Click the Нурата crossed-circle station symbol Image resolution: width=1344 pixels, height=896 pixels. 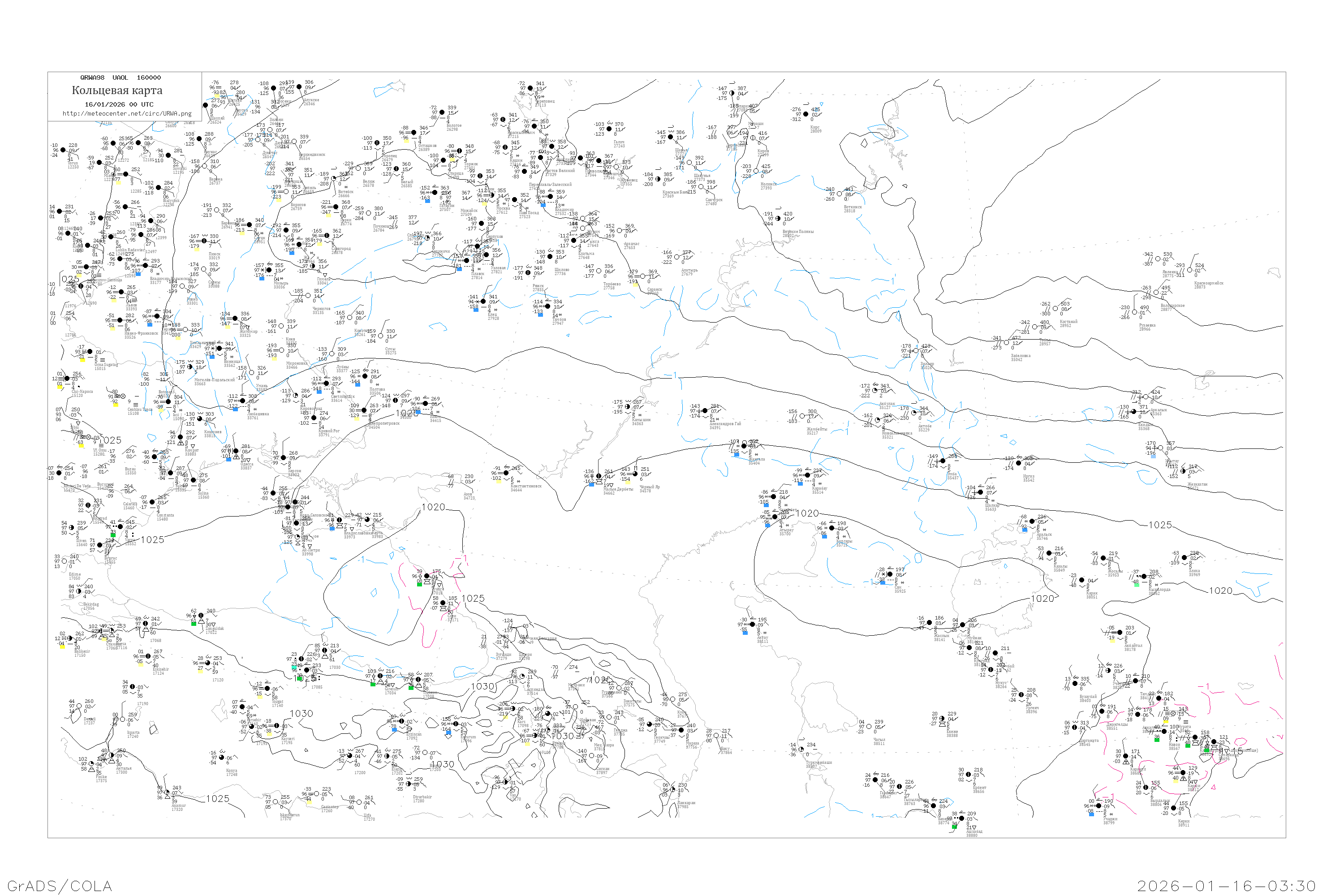click(1173, 713)
